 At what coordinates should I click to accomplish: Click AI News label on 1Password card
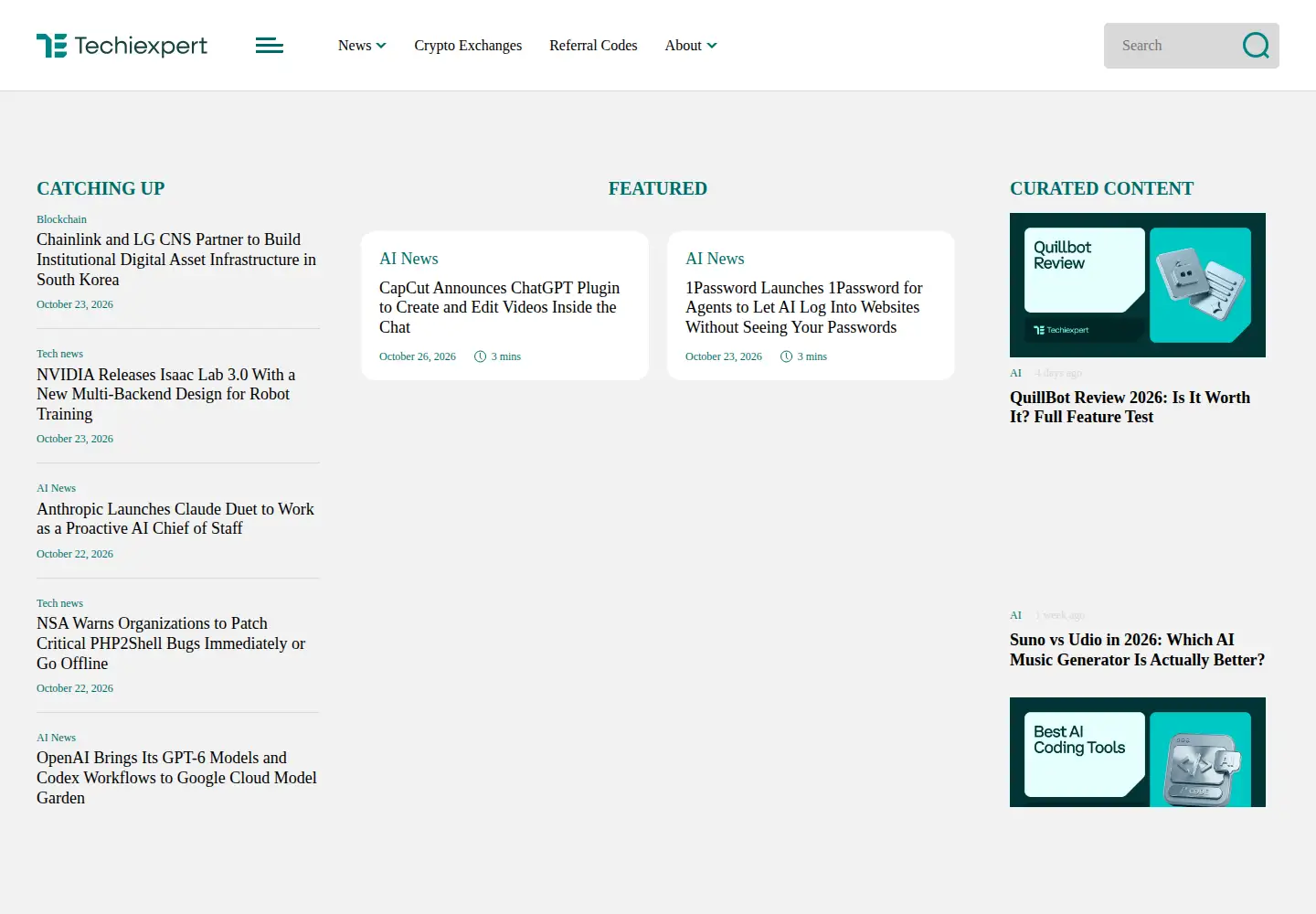point(715,259)
